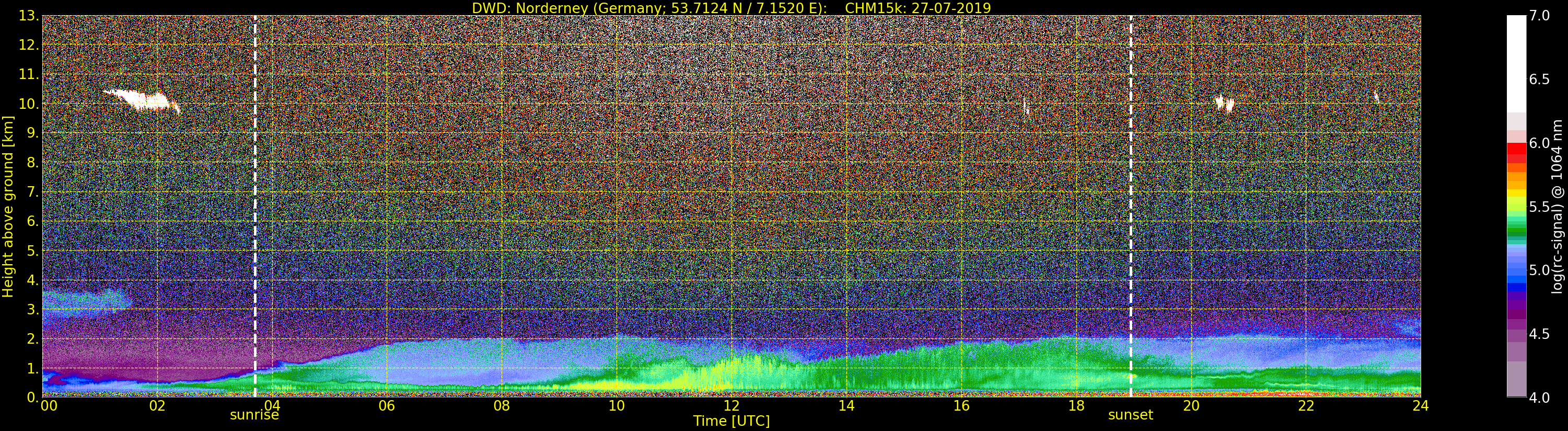
Task: Click the y-axis tick label '3.'
Action: (x=33, y=309)
